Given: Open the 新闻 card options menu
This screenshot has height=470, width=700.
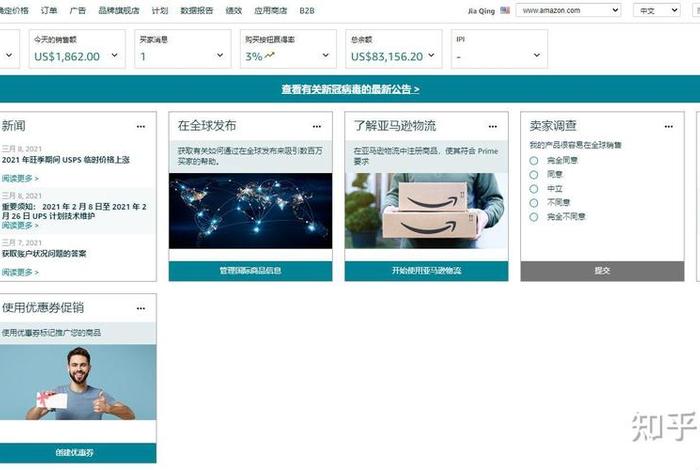Looking at the screenshot, I should (141, 127).
